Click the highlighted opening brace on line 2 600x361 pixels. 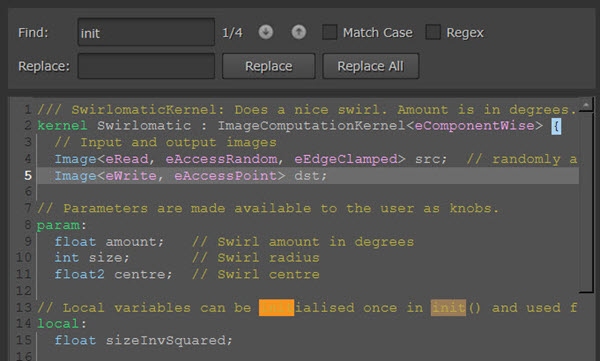point(556,126)
